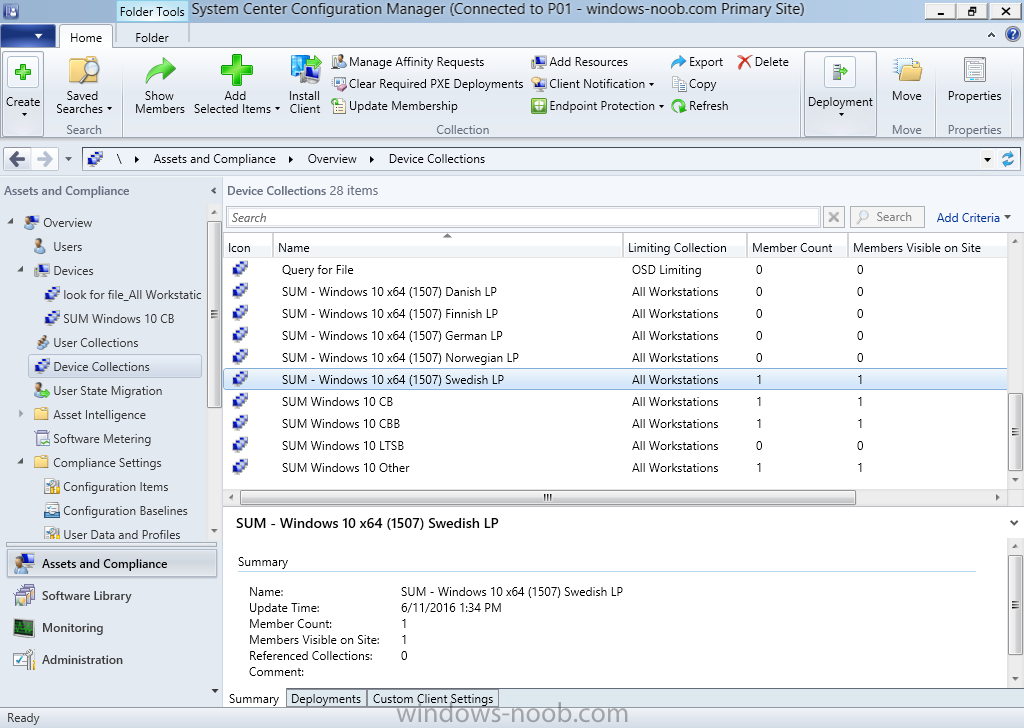Click the Export icon

click(x=679, y=62)
